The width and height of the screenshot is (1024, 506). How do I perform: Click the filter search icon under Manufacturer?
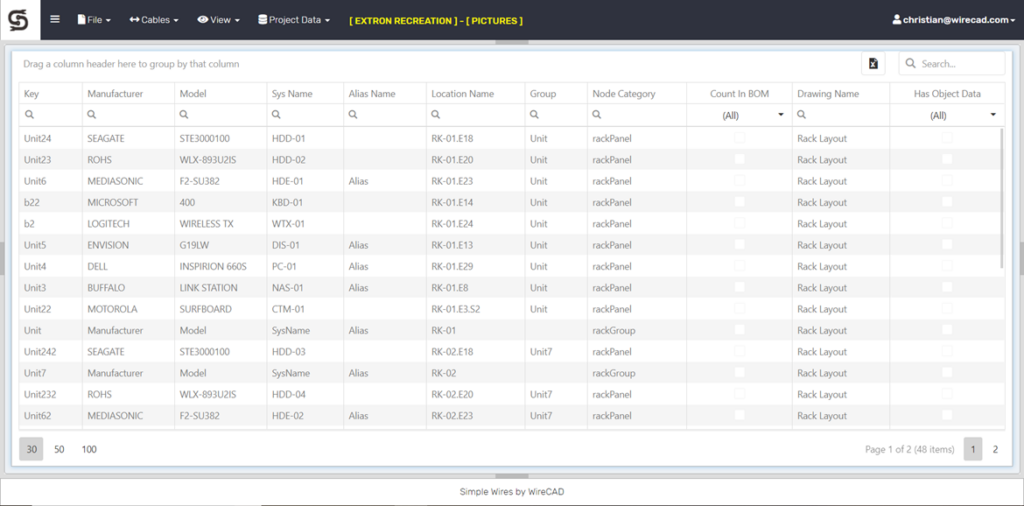[93, 115]
